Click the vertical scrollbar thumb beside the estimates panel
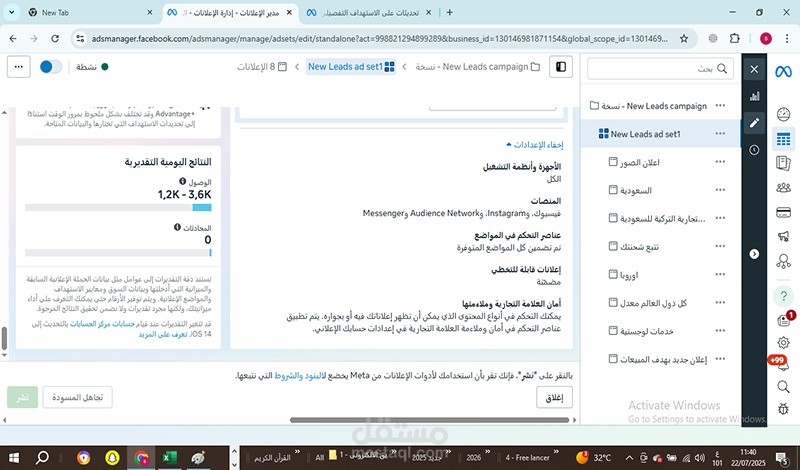 (4, 338)
